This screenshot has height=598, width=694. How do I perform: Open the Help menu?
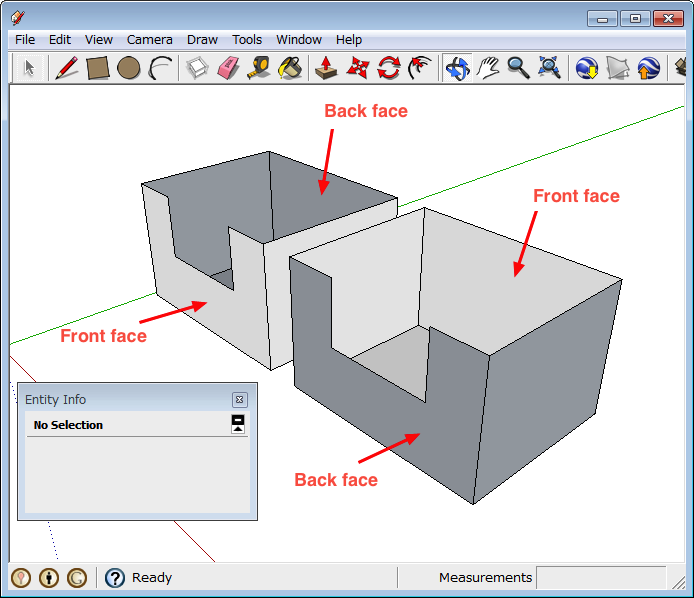point(349,40)
